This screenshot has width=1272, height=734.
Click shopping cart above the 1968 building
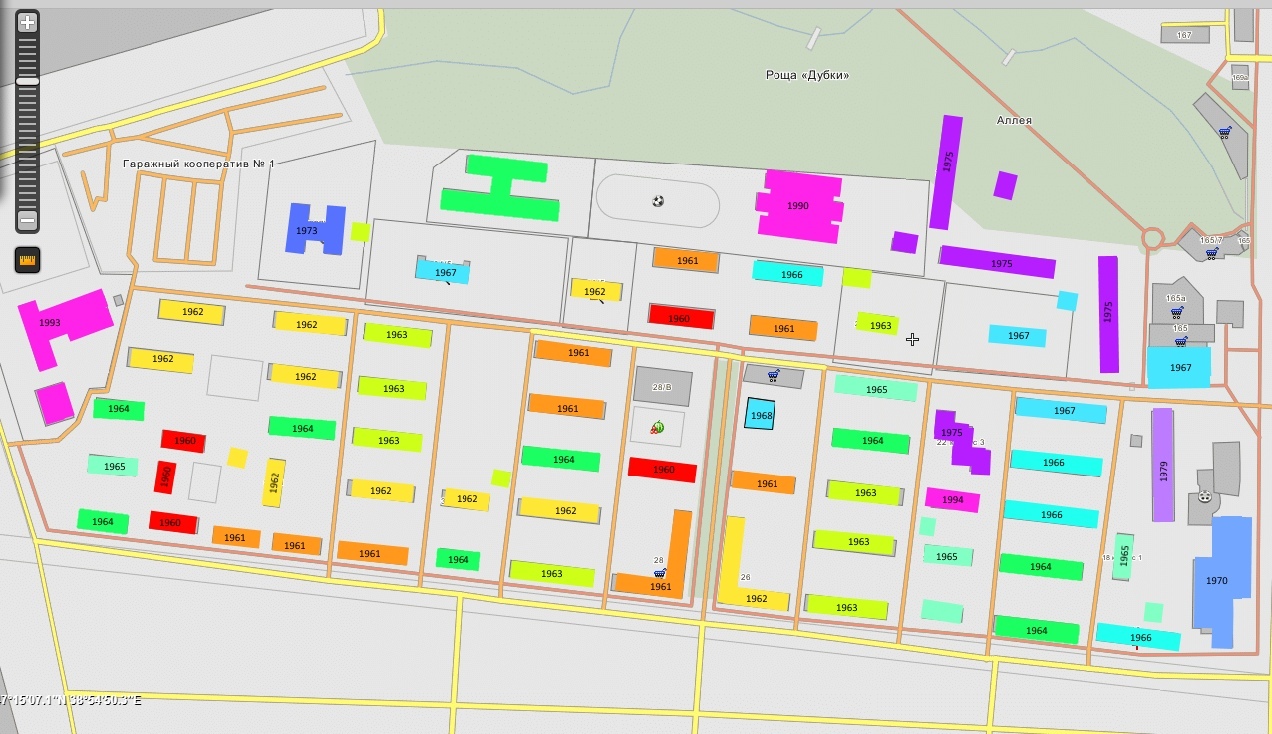[773, 376]
